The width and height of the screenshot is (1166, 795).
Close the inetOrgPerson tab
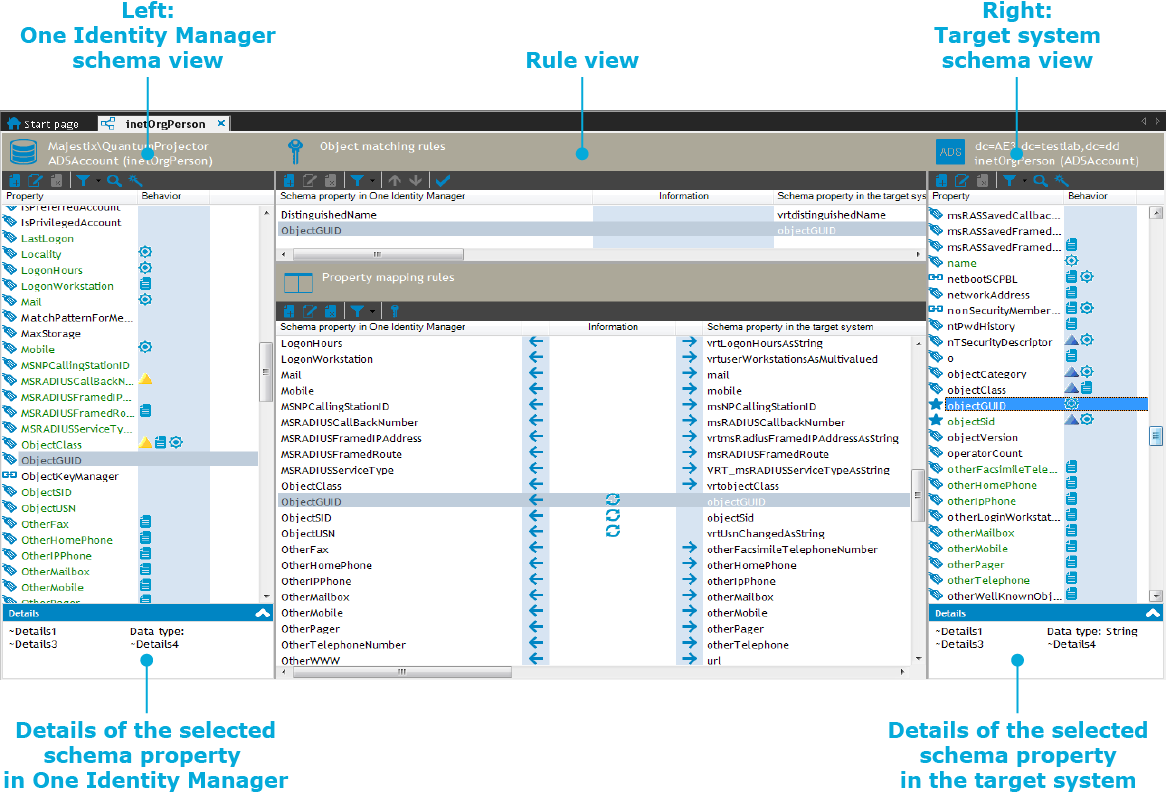[x=222, y=123]
